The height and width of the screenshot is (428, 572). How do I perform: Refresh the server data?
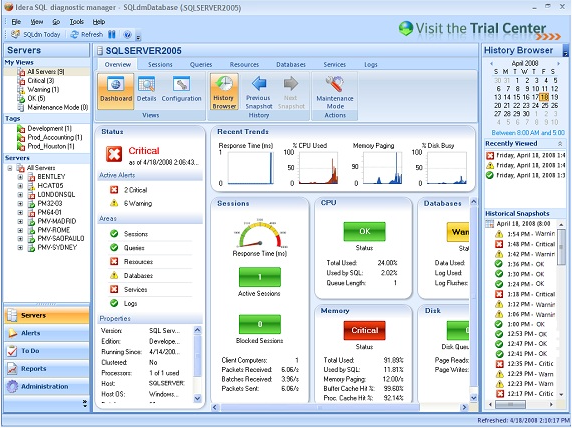(x=87, y=34)
